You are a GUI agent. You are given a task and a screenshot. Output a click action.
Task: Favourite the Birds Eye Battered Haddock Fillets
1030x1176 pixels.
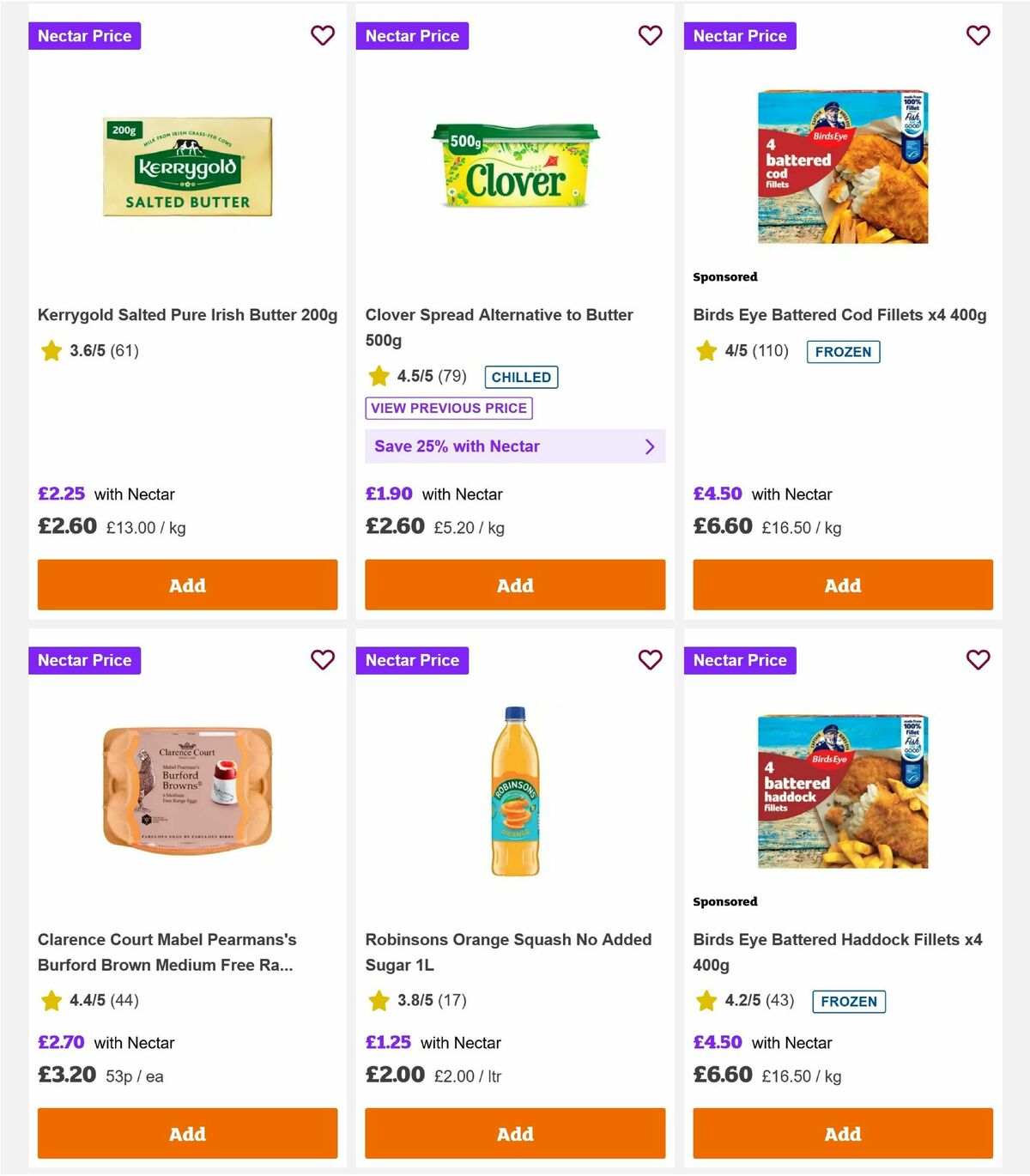point(978,660)
